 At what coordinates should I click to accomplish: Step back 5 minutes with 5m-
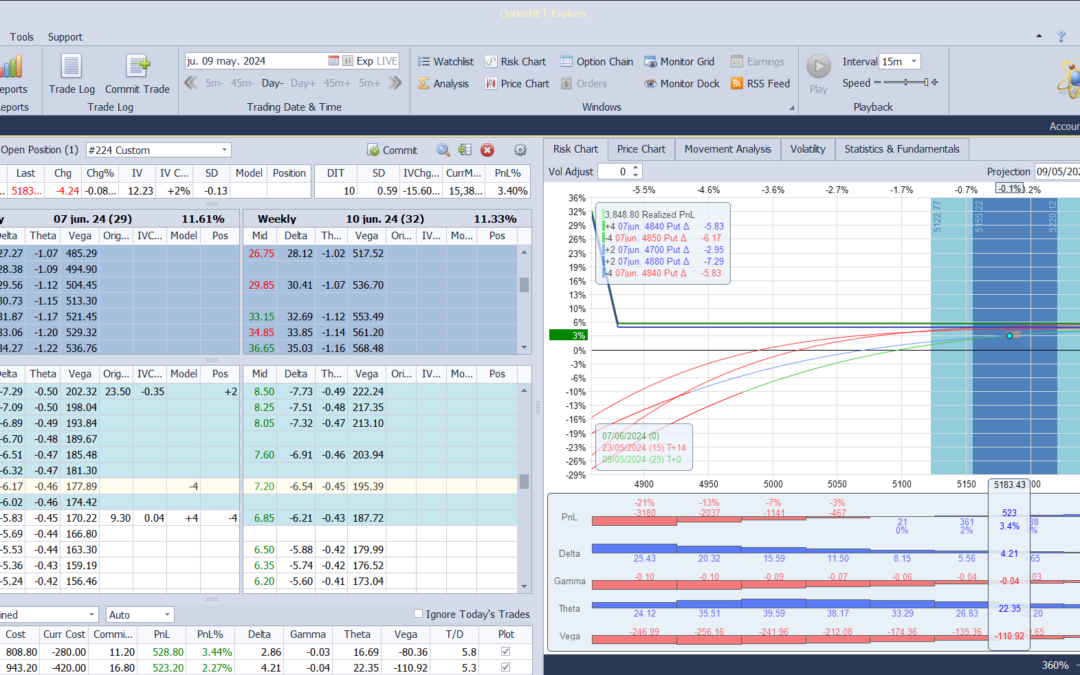[214, 83]
